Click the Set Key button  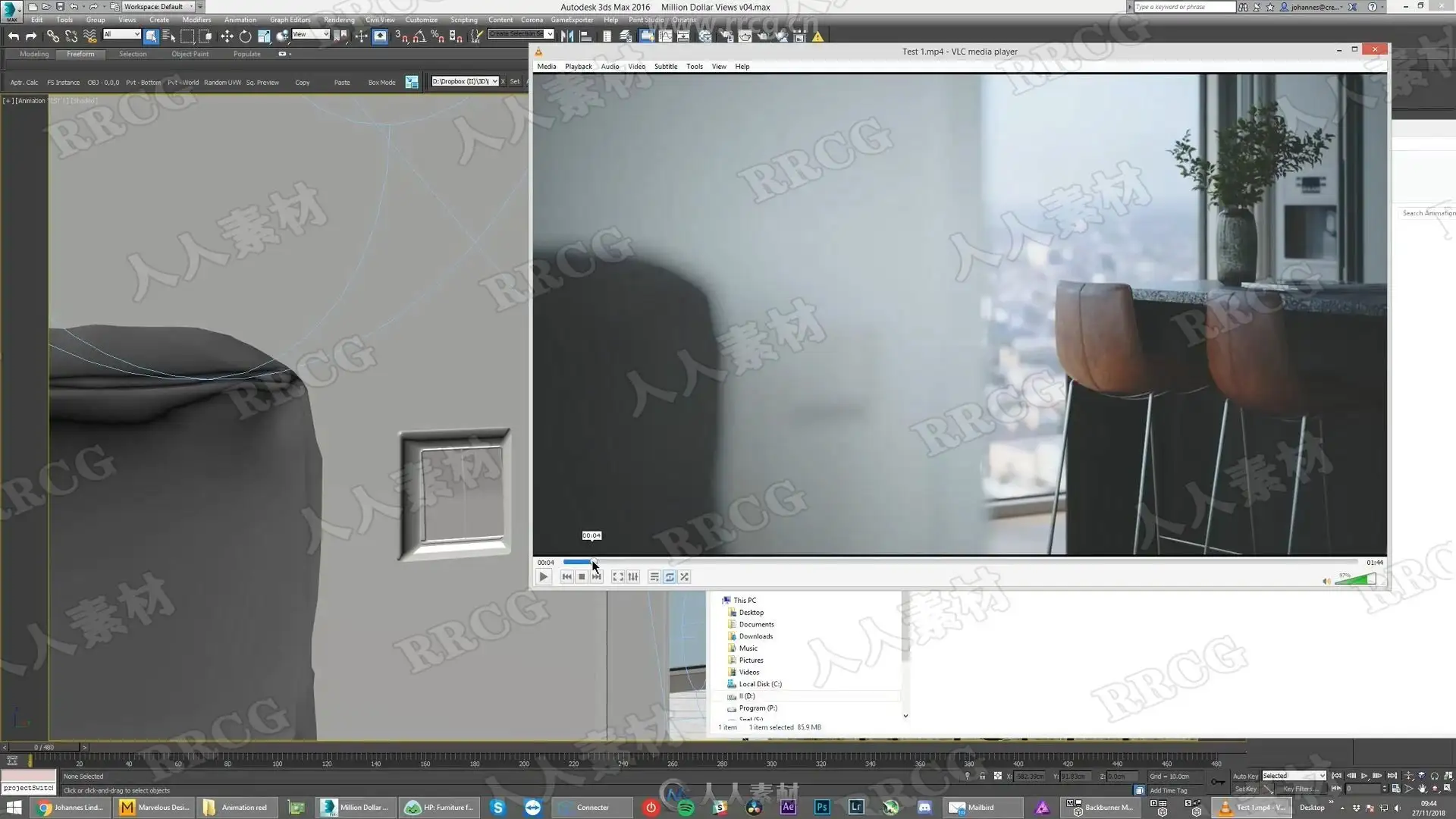click(x=1245, y=789)
